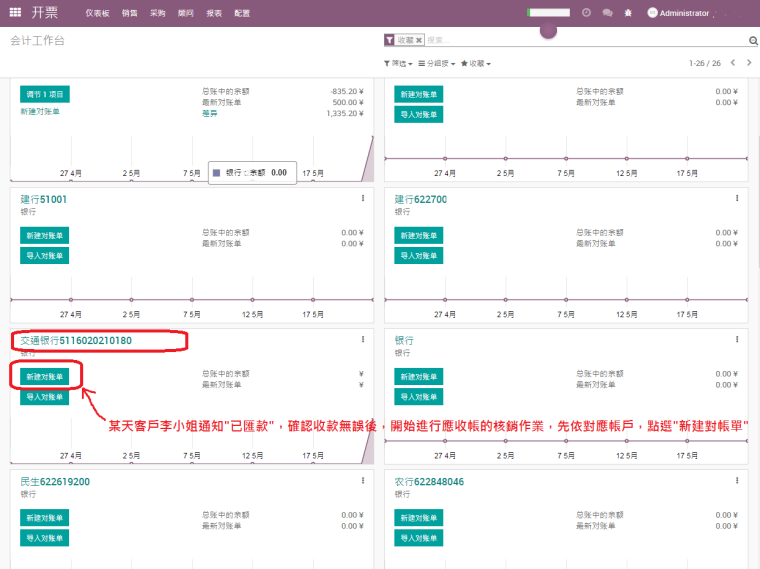Click 新建对账单 on the 农行622848046 card
This screenshot has height=569, width=760.
click(419, 518)
